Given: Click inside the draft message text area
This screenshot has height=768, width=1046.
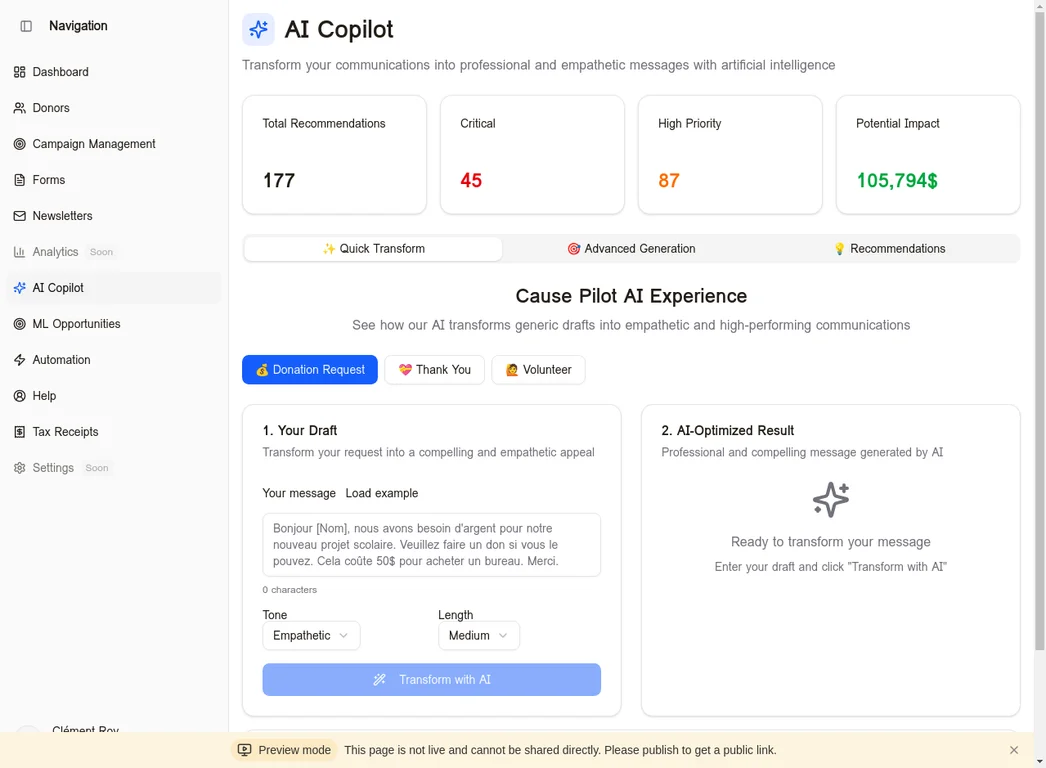Looking at the screenshot, I should coord(431,544).
